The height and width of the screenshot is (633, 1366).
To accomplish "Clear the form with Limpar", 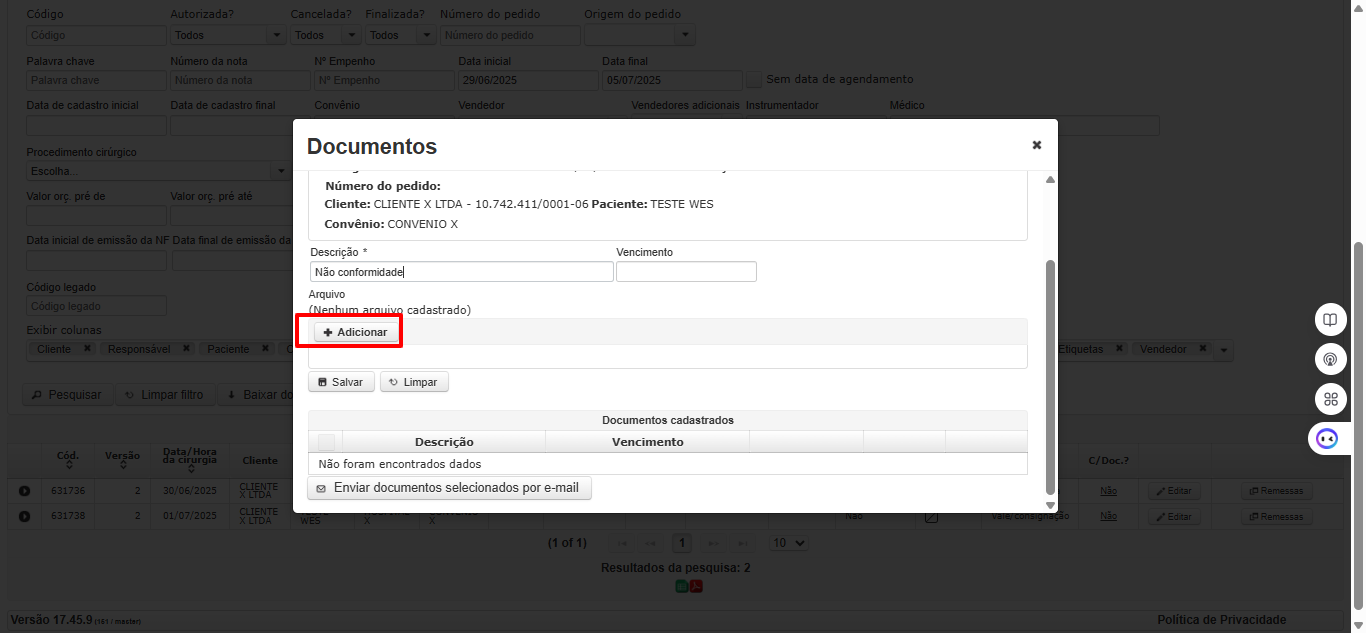I will point(415,382).
